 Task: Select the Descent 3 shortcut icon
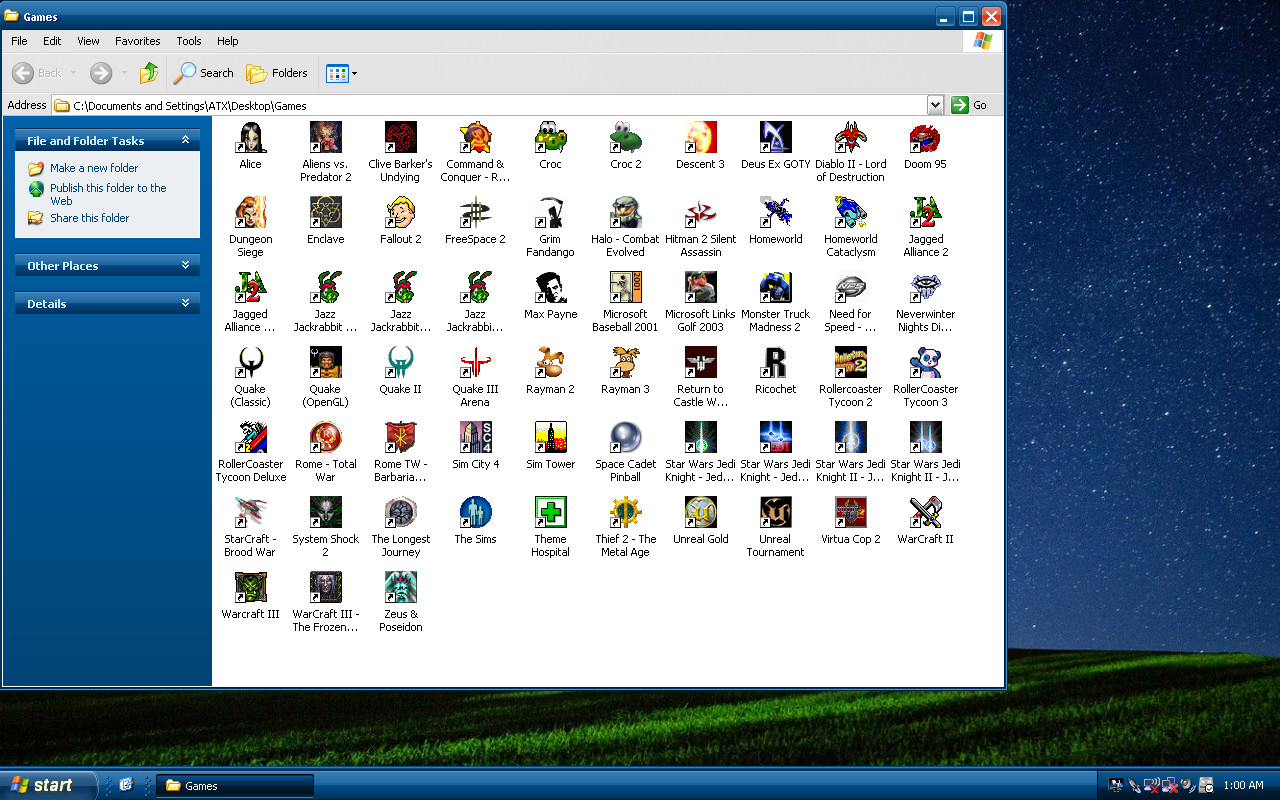pos(700,137)
